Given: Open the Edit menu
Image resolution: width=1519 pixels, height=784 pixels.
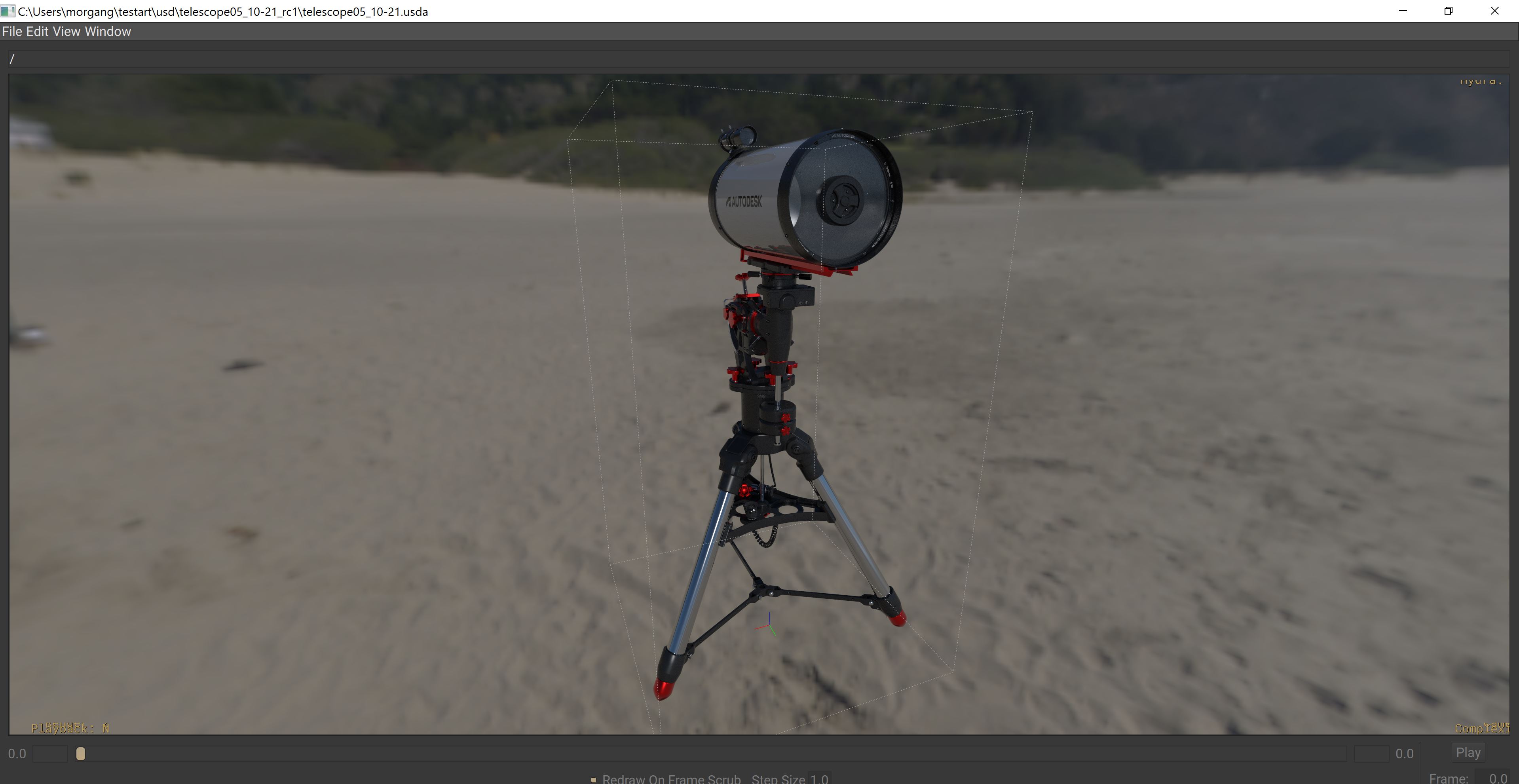Looking at the screenshot, I should tap(37, 32).
